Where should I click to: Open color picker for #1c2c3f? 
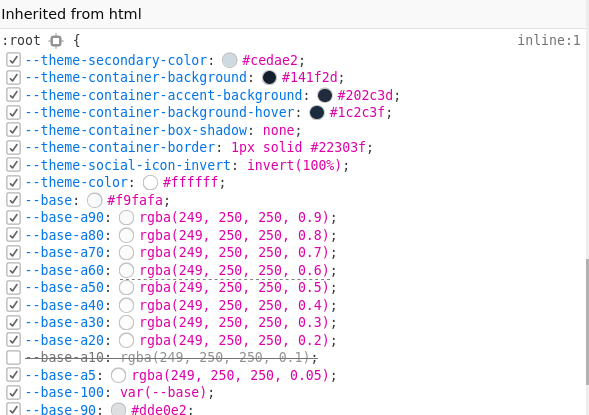coord(317,112)
